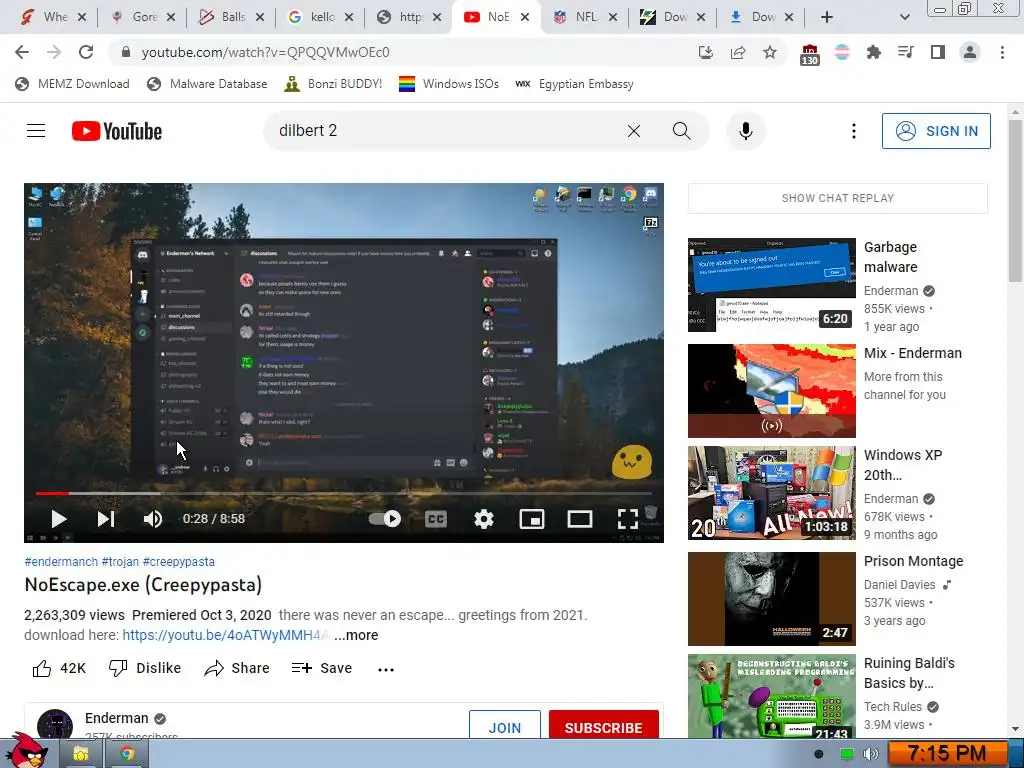Dislike this video
The width and height of the screenshot is (1024, 768).
[144, 668]
